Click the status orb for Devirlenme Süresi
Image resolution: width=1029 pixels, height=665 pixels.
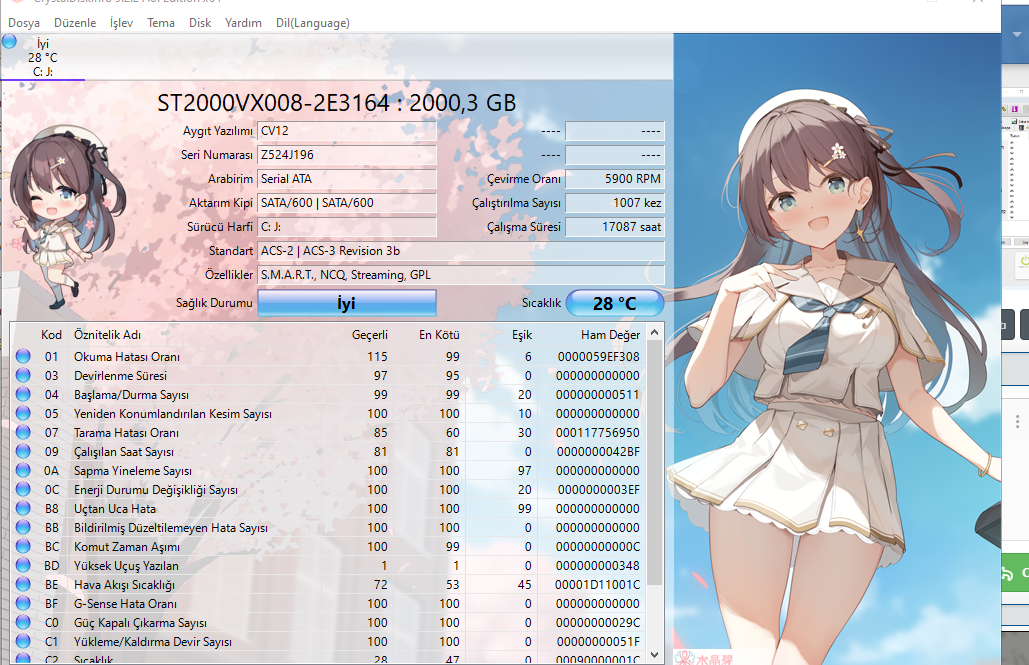[x=23, y=375]
